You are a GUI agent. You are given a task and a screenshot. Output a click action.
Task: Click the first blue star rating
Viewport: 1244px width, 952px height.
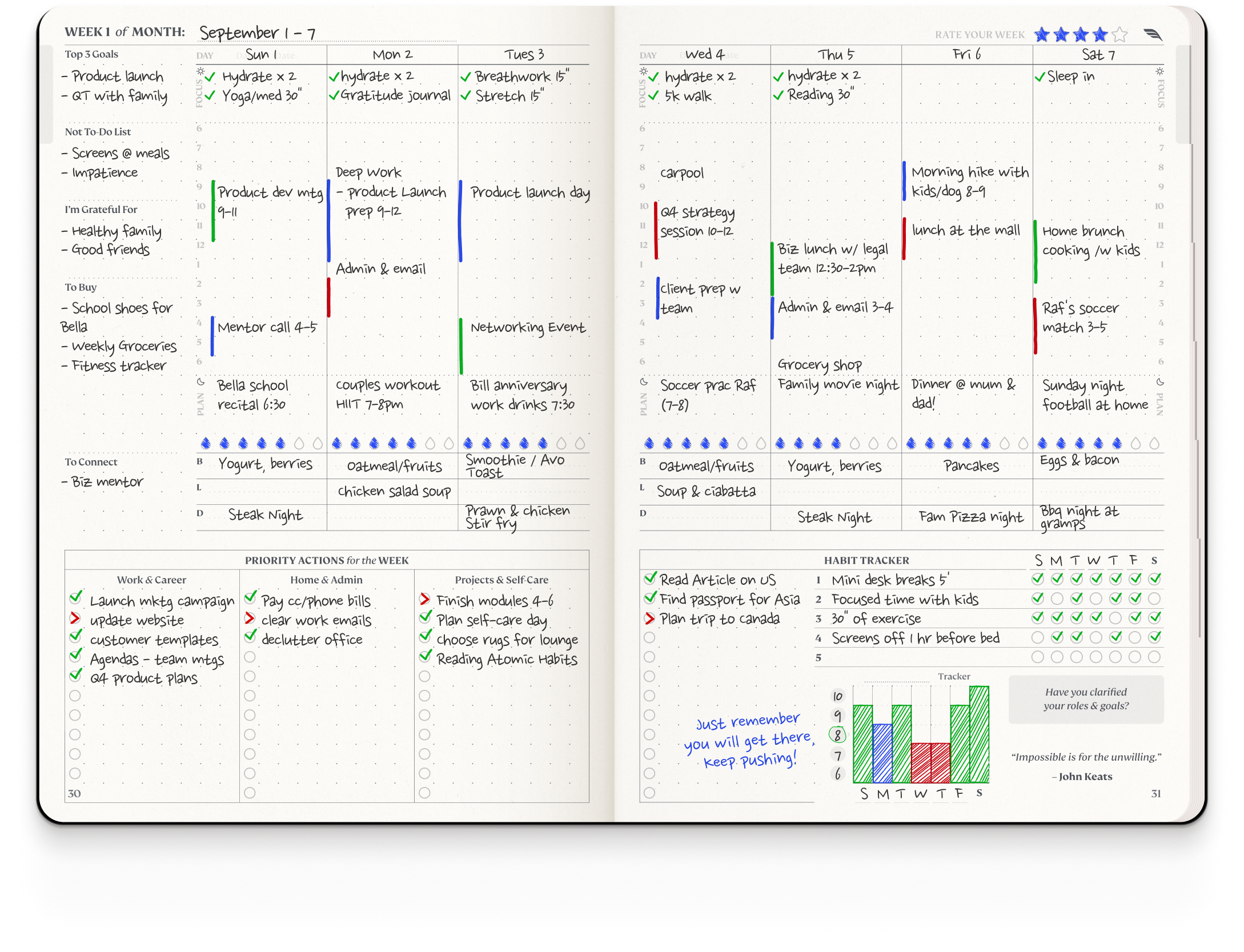pyautogui.click(x=1042, y=35)
